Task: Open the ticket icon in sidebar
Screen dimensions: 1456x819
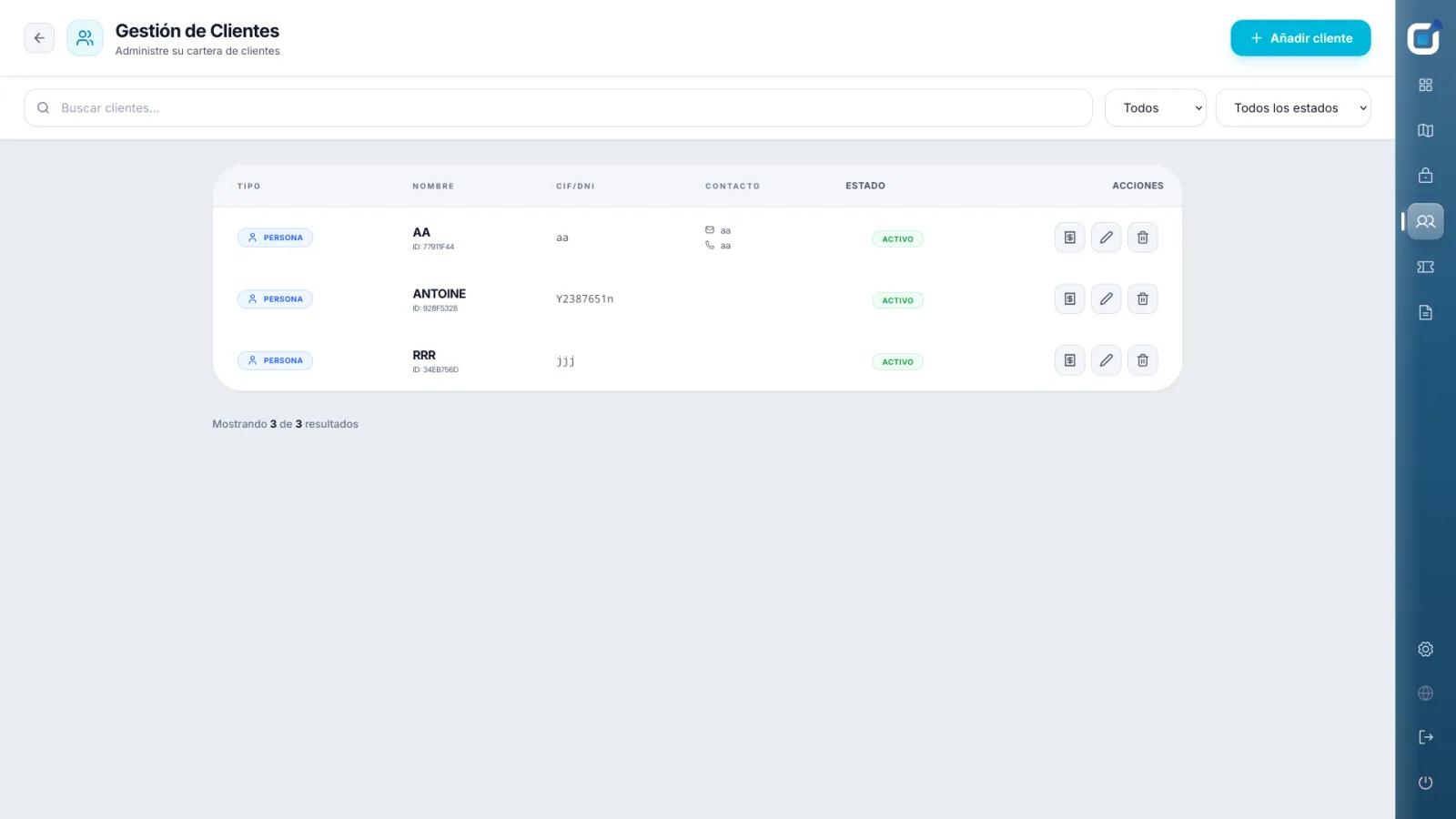Action: click(x=1426, y=267)
